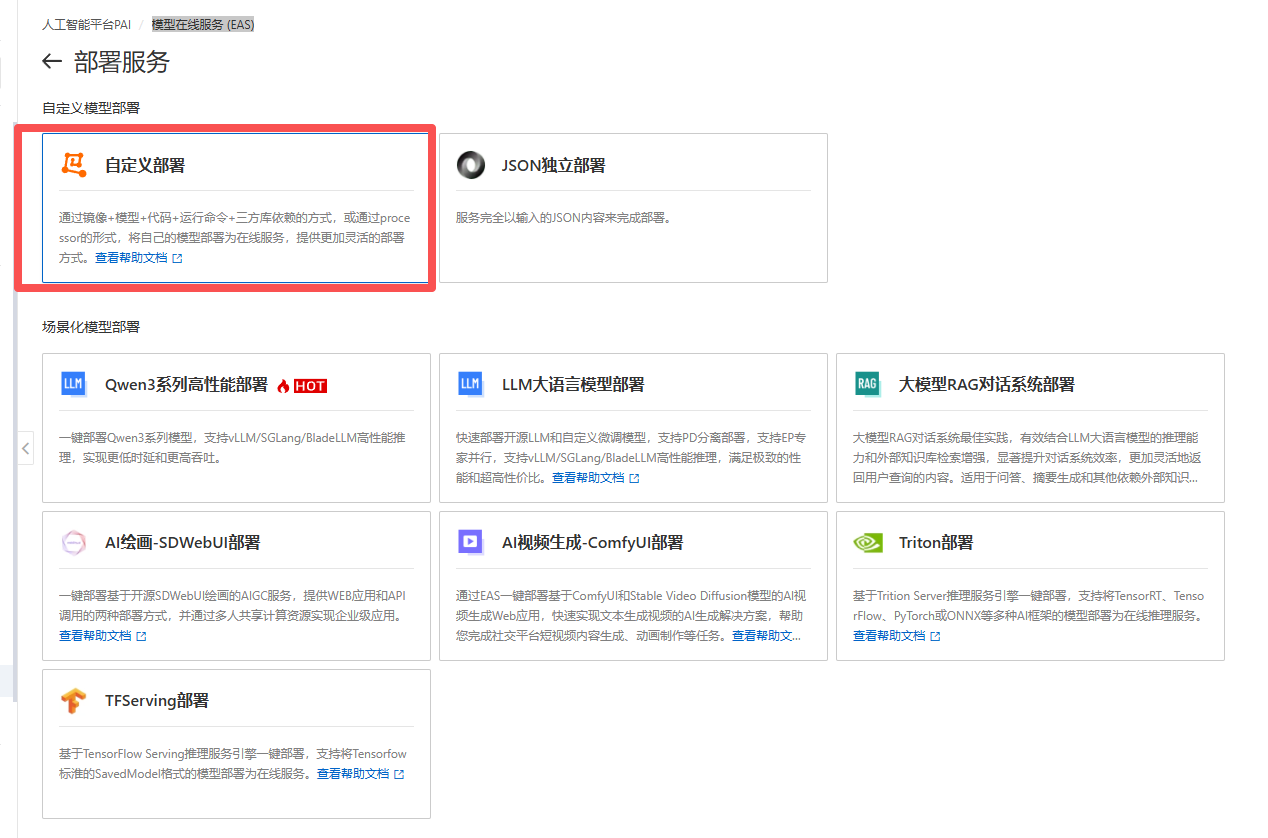The height and width of the screenshot is (838, 1268).
Task: Click description starting 通过镜像+模型+代码
Action: coord(235,237)
